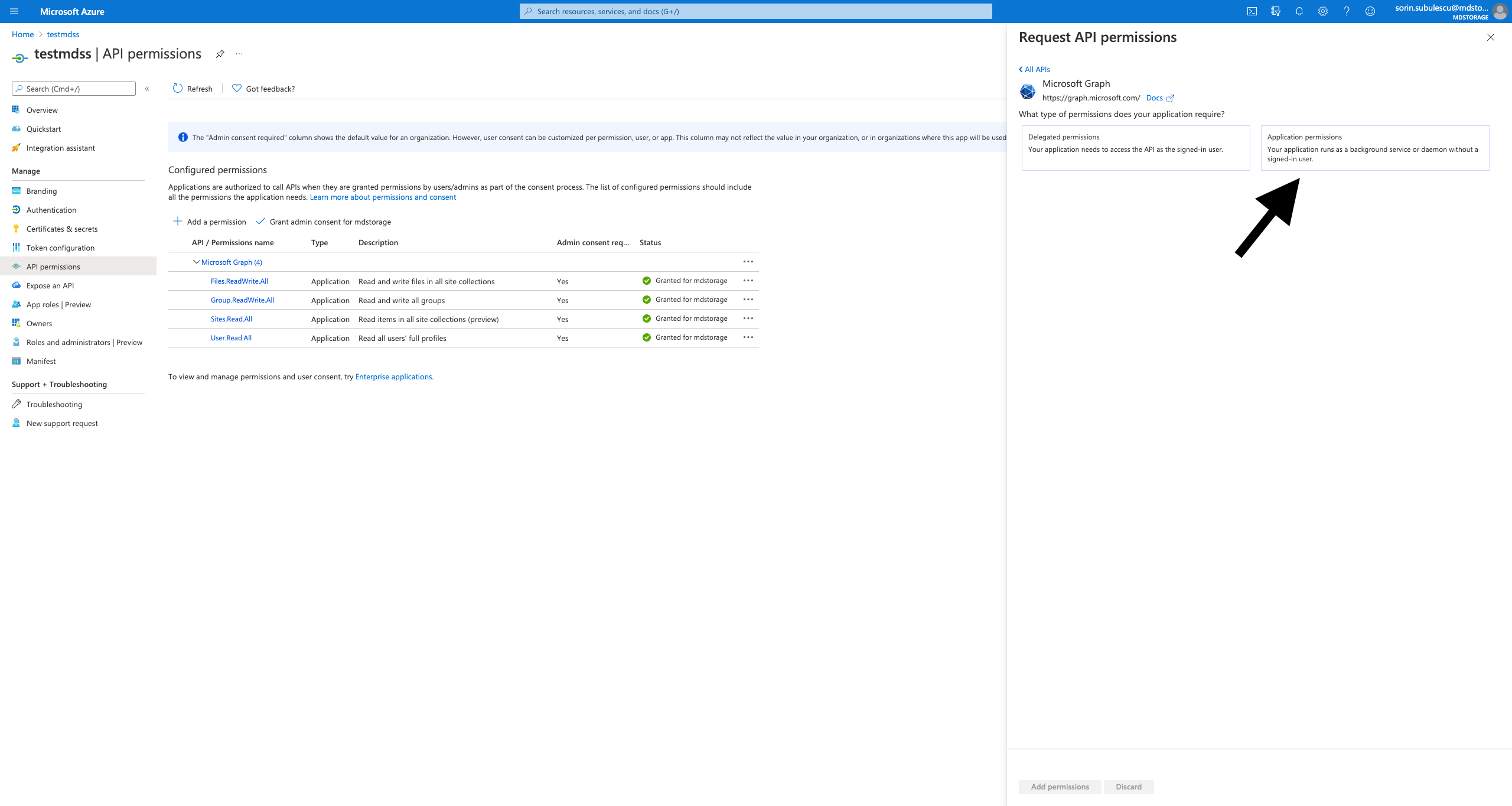1512x806 pixels.
Task: Select Application permissions card
Action: coord(1375,148)
